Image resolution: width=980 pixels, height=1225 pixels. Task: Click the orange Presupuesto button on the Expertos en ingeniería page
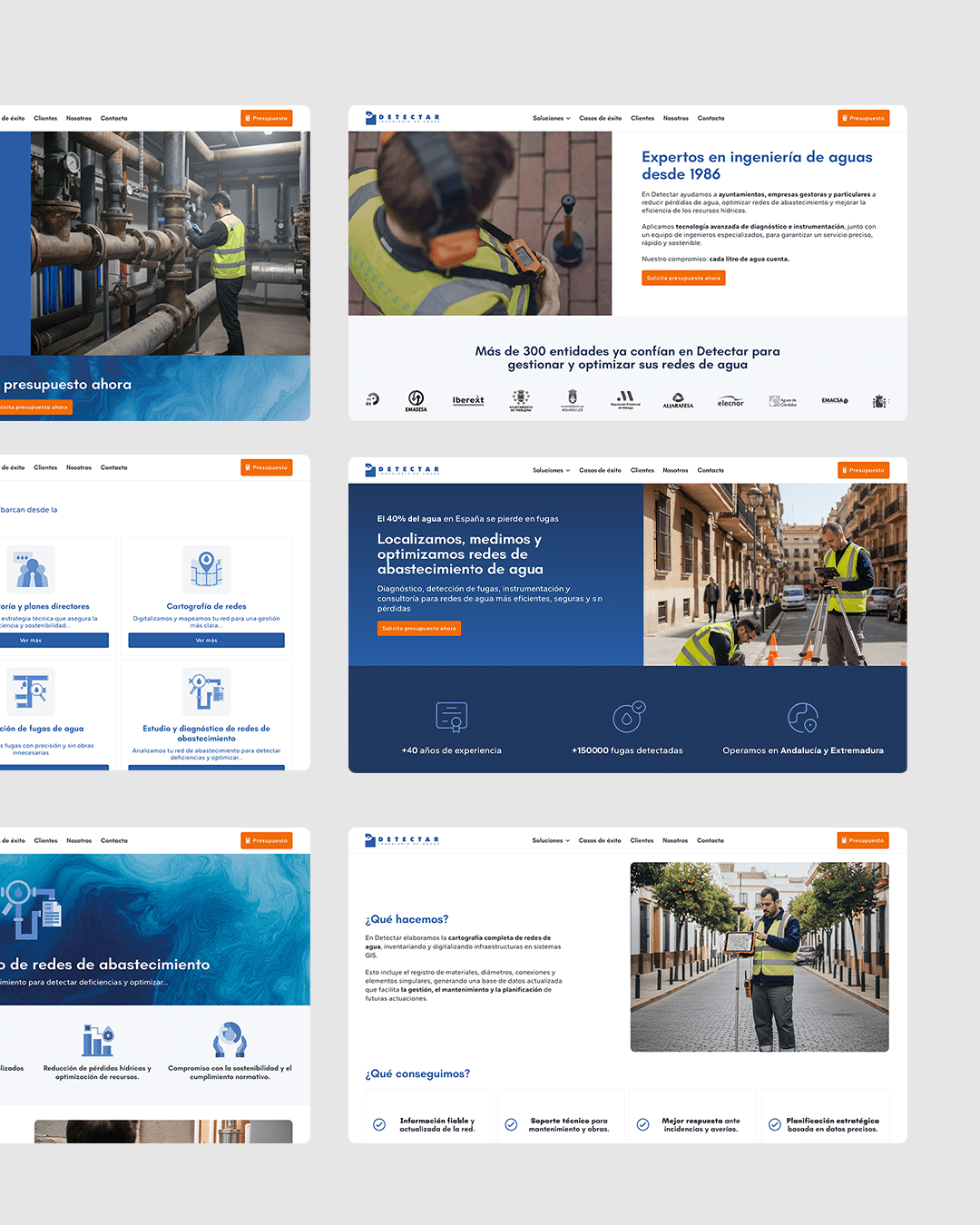pos(864,118)
